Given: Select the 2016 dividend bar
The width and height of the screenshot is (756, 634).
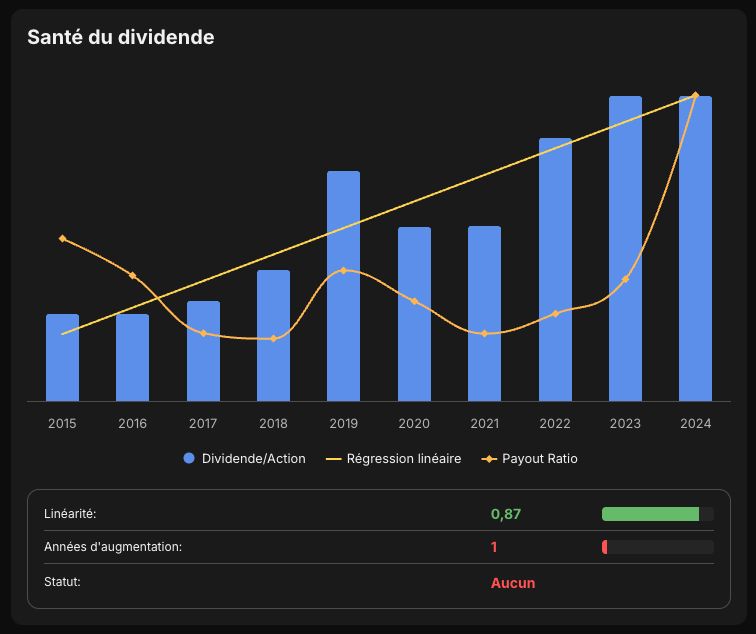Looking at the screenshot, I should coord(133,357).
